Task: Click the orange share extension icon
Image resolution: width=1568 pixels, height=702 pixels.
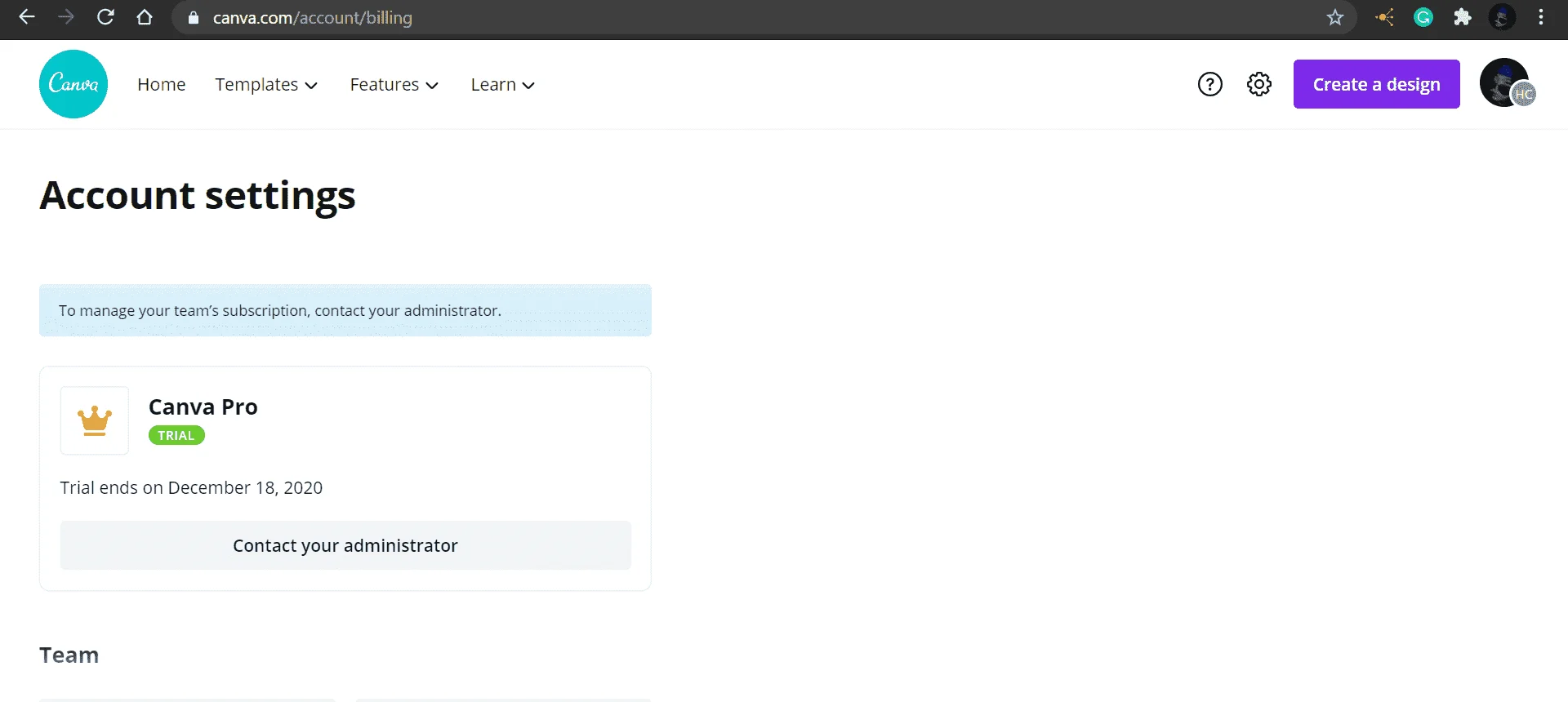Action: pyautogui.click(x=1384, y=17)
